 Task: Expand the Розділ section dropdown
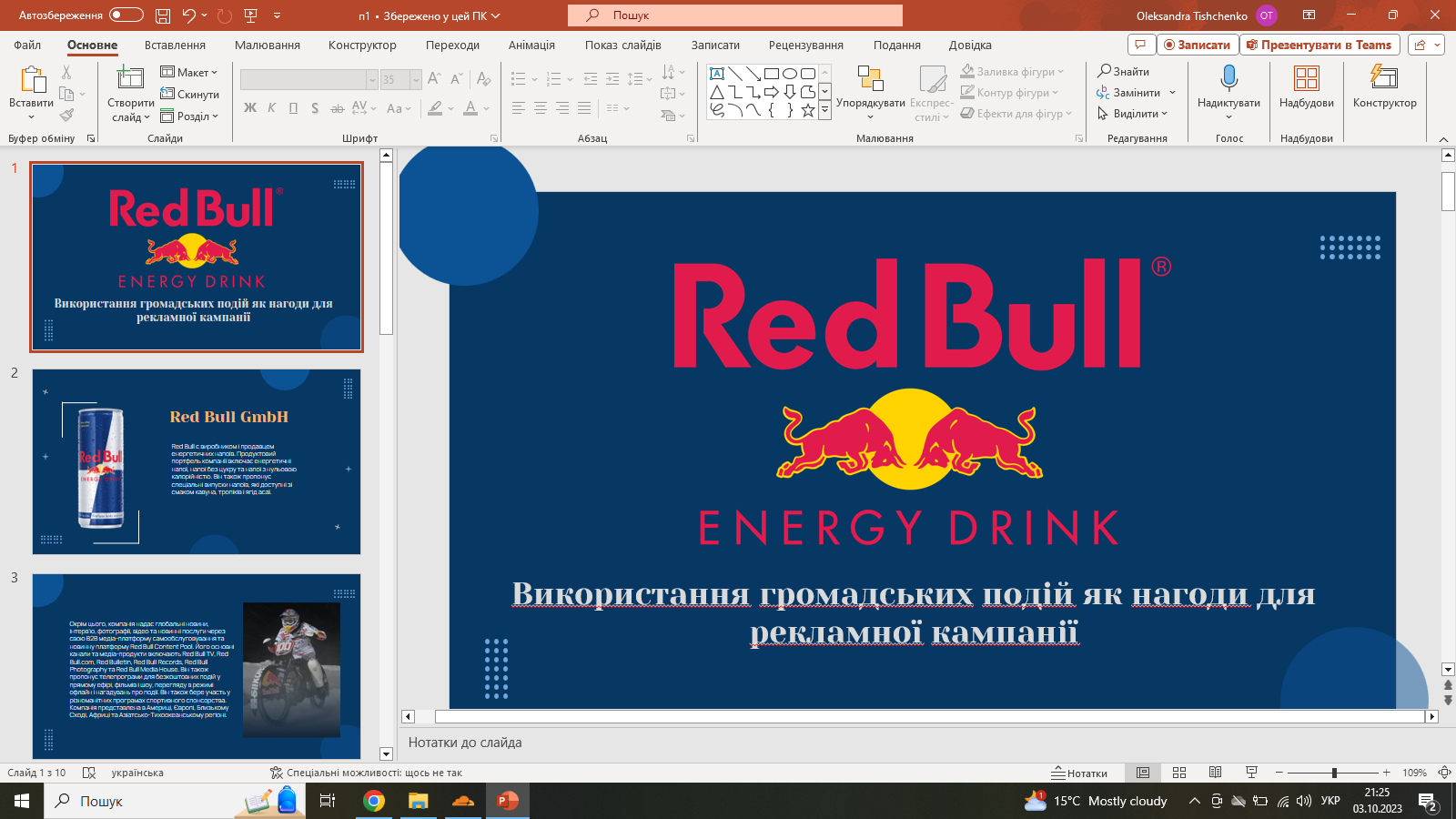coord(189,116)
